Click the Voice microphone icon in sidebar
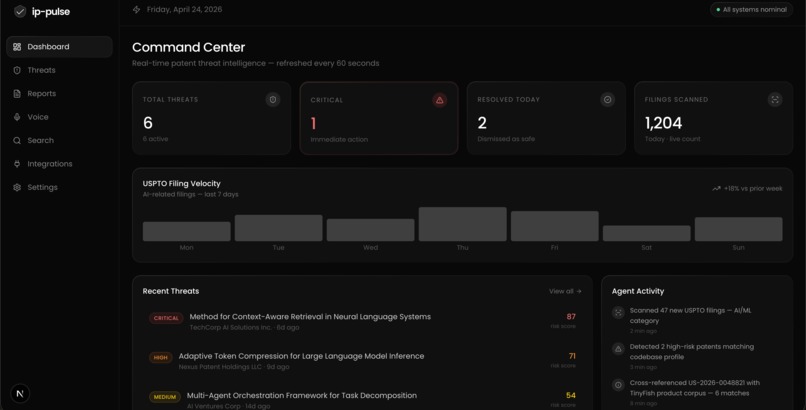Screen dimensions: 806x410 click(17, 117)
